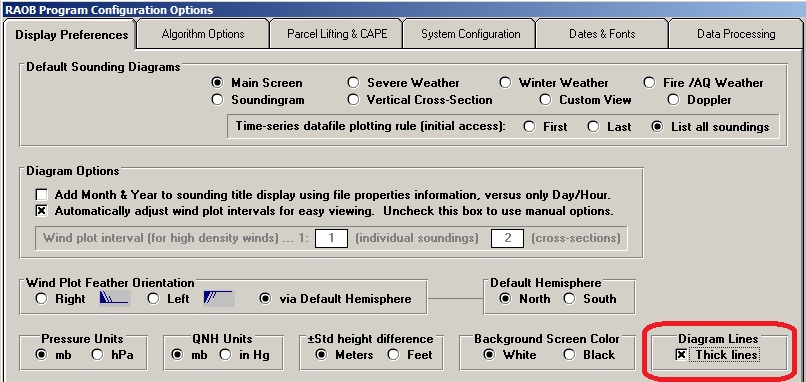Click the Time-series datafile plotting rule text

pyautogui.click(x=371, y=126)
